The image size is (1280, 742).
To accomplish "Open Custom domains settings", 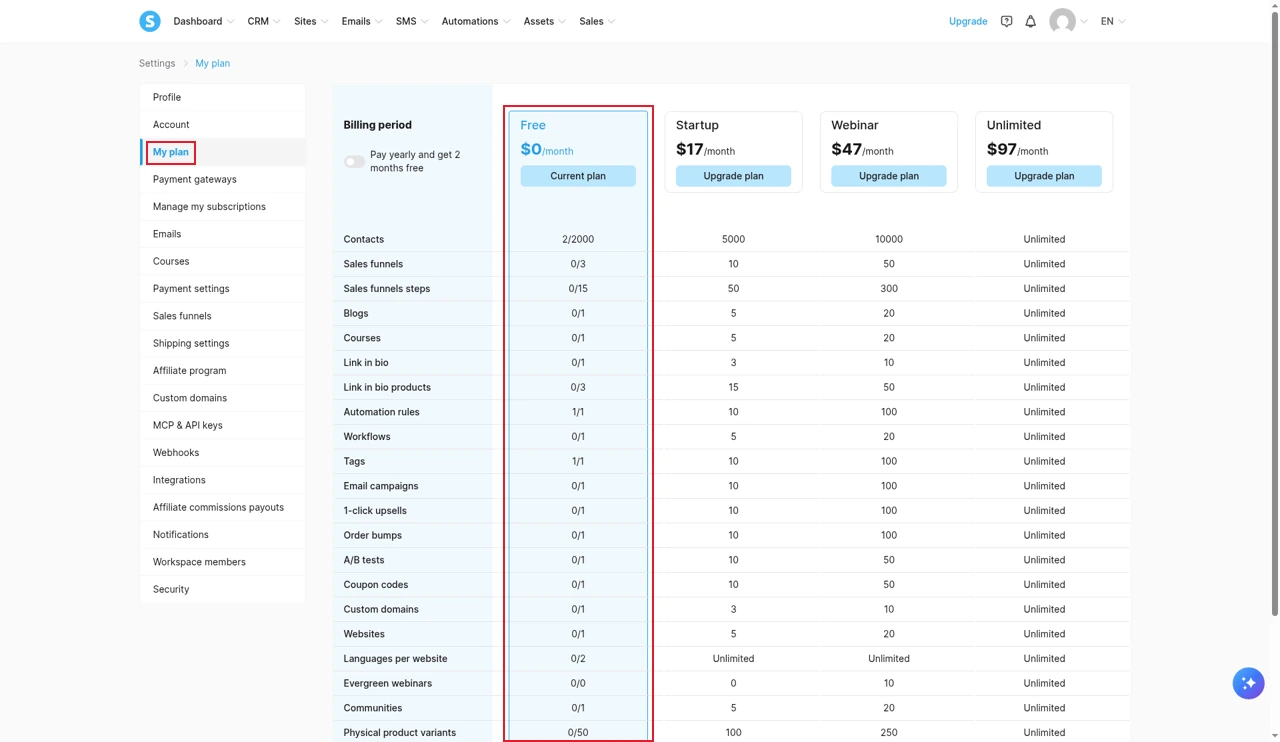I will point(223,398).
